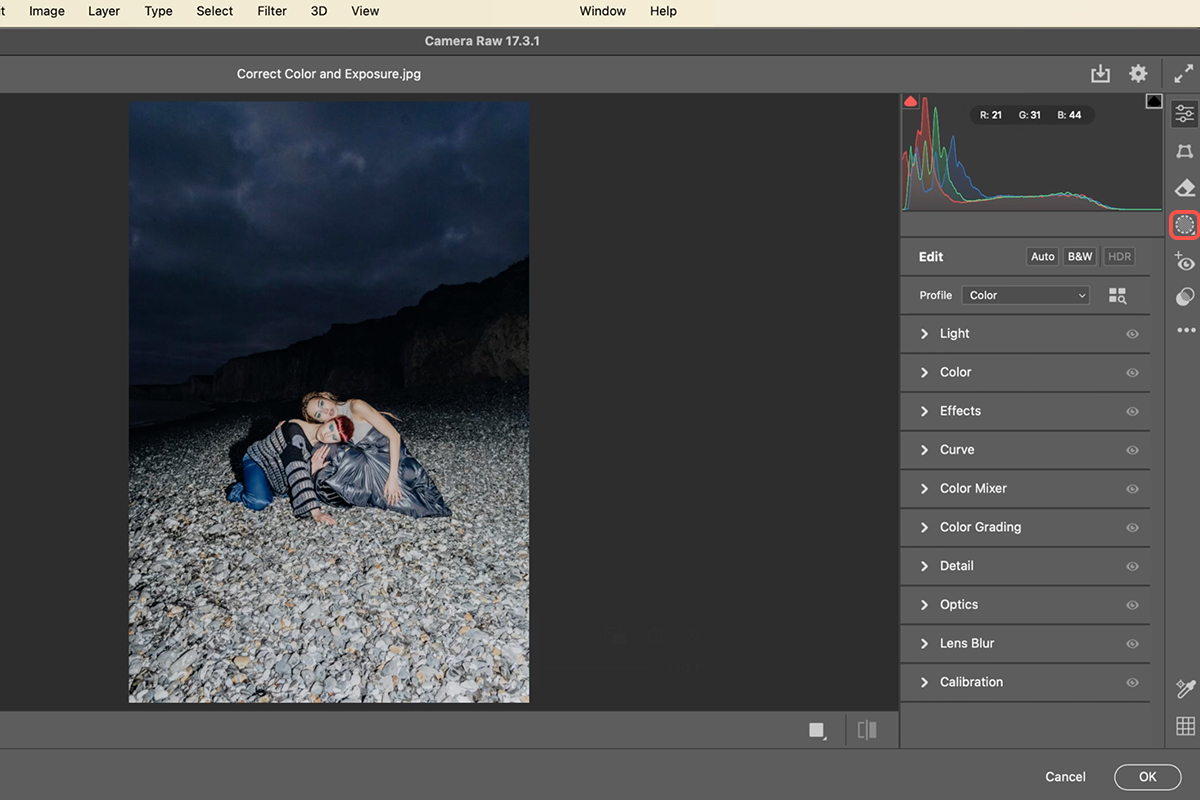Viewport: 1200px width, 800px height.
Task: Open the Presets overlapping circles icon
Action: point(1185,297)
